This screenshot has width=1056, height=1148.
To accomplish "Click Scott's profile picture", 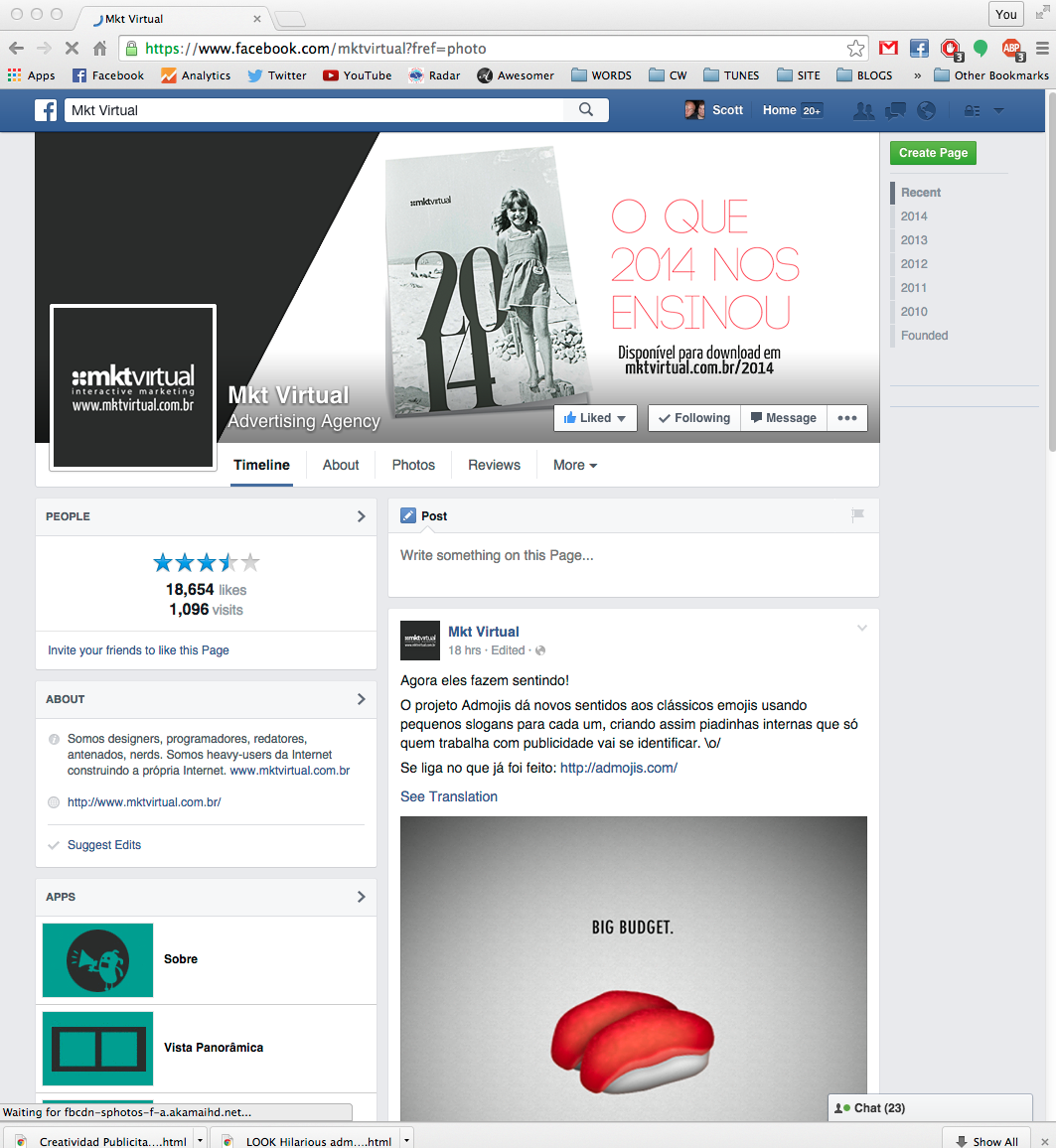I will [x=693, y=110].
